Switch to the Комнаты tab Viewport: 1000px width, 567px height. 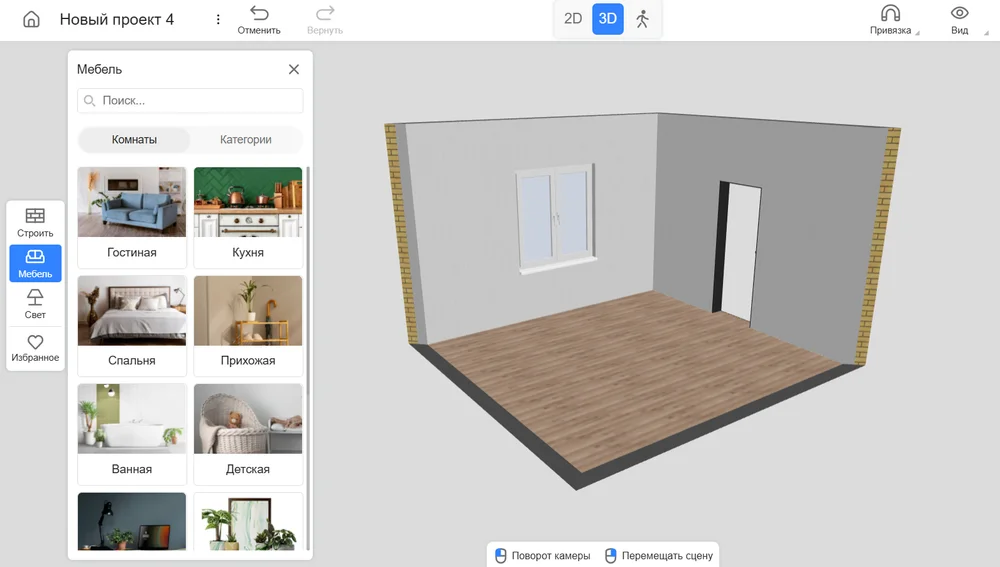point(134,140)
